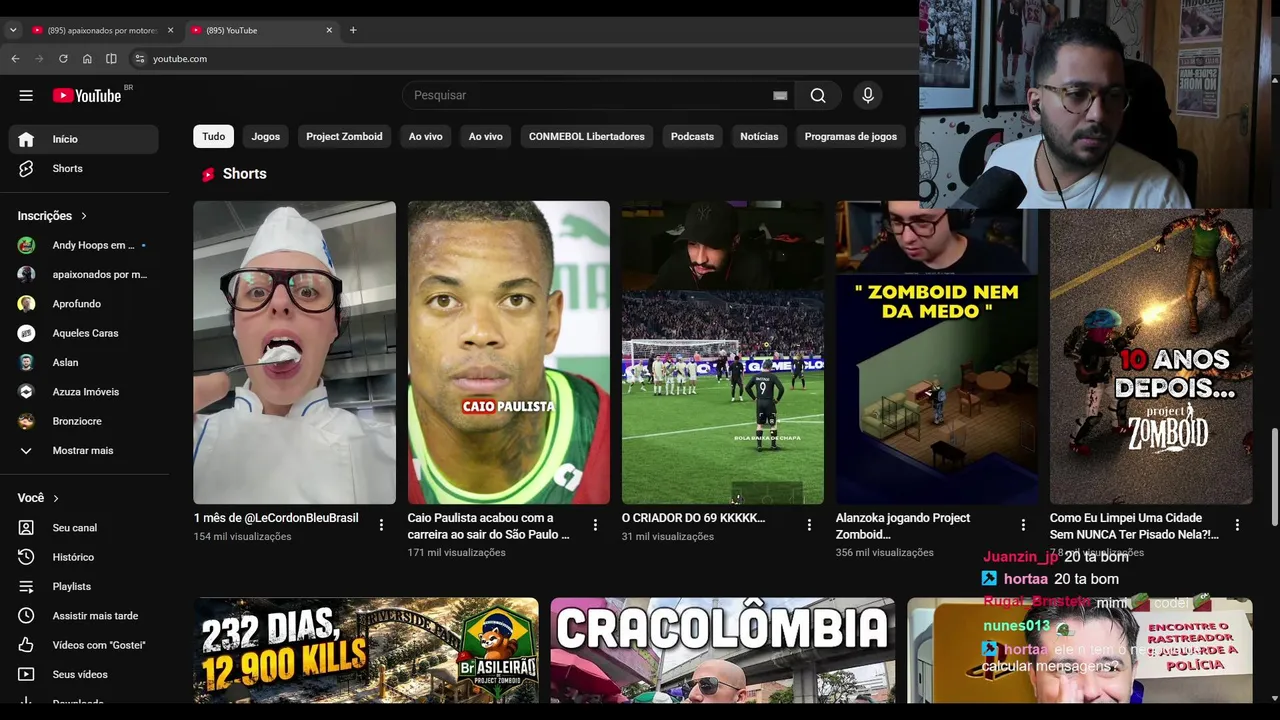Select the CONMEBOL Libertadores chip
This screenshot has height=720, width=1280.
coord(587,136)
